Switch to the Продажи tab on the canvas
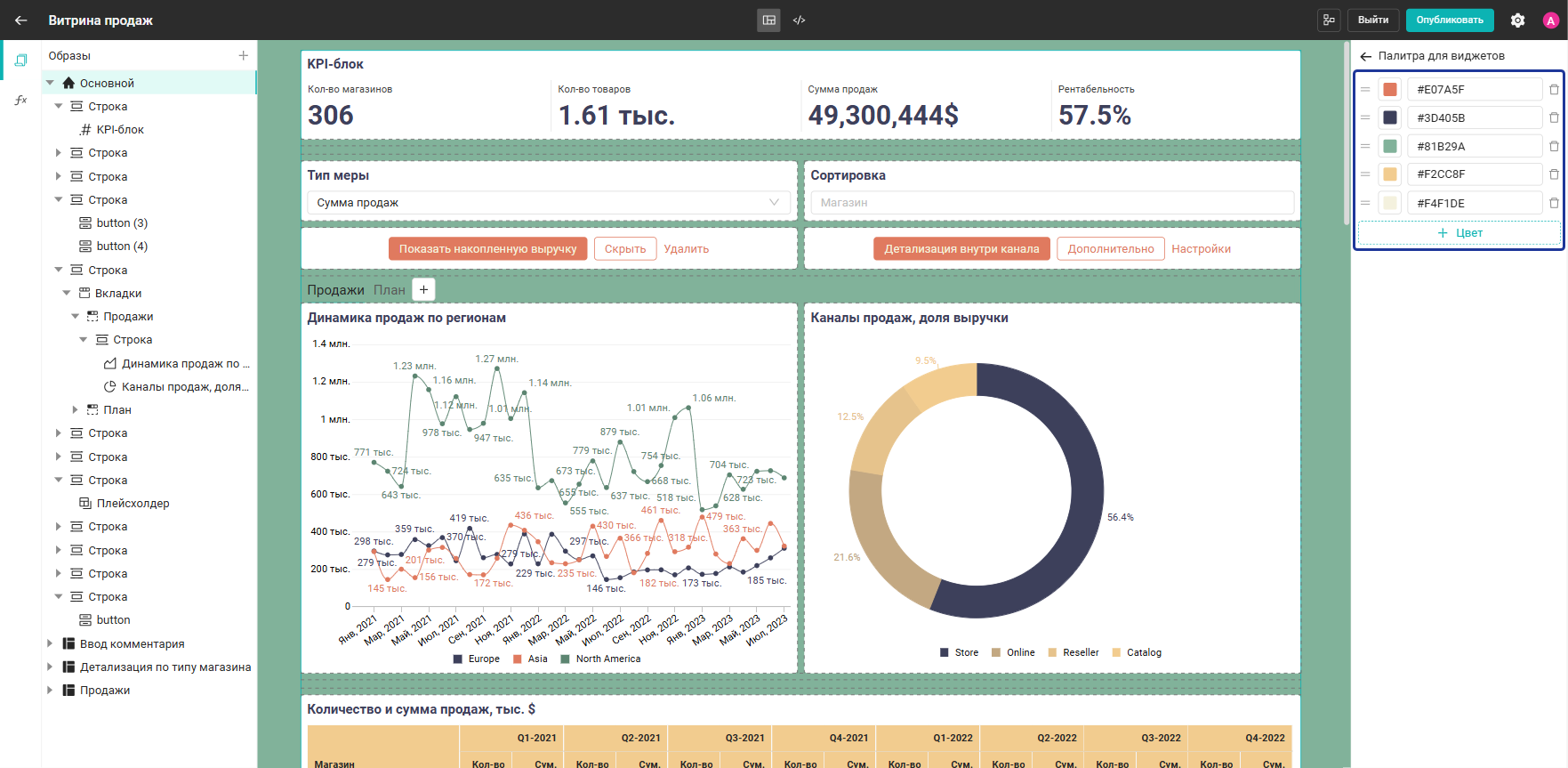This screenshot has width=1568, height=768. 335,290
